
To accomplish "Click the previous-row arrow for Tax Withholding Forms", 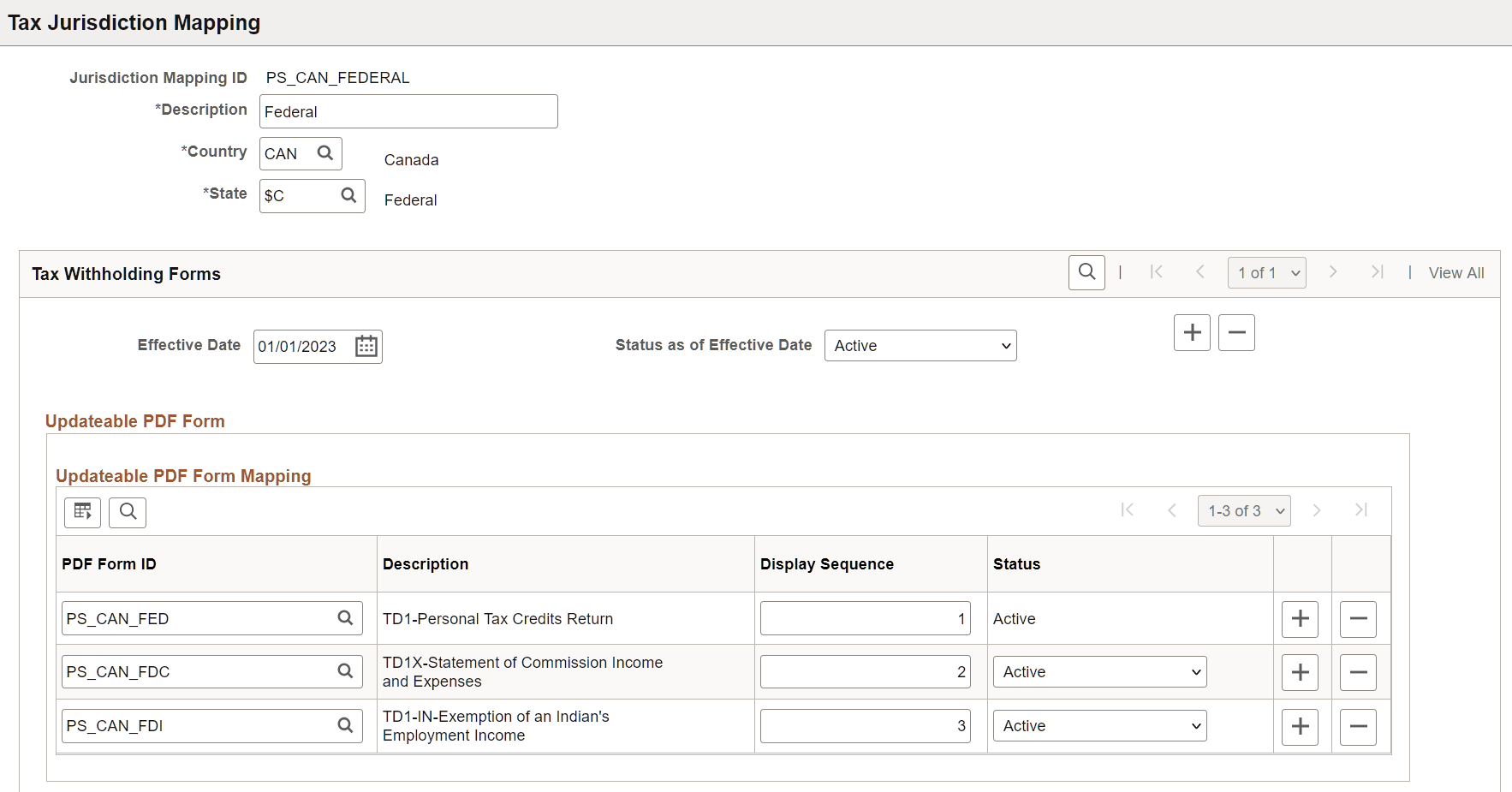I will (x=1199, y=271).
